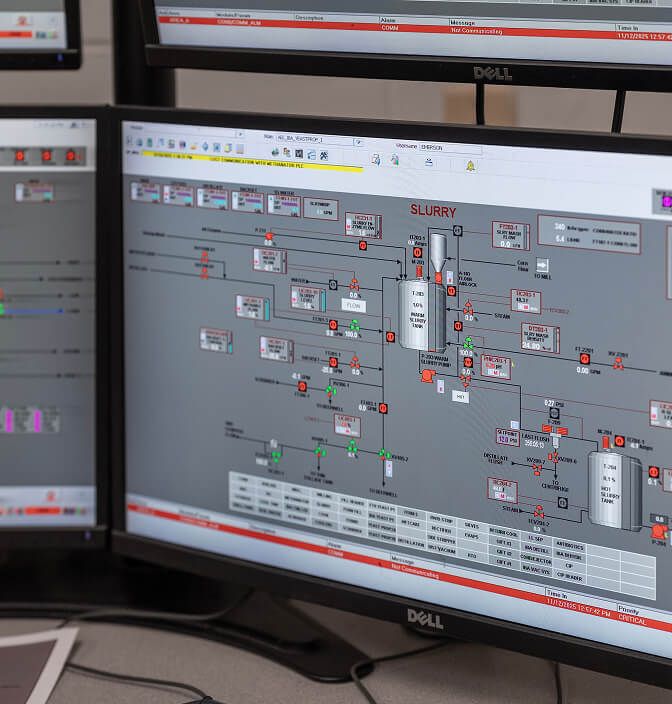Click the Message column header in alarm list
This screenshot has width=672, height=704.
point(402,561)
